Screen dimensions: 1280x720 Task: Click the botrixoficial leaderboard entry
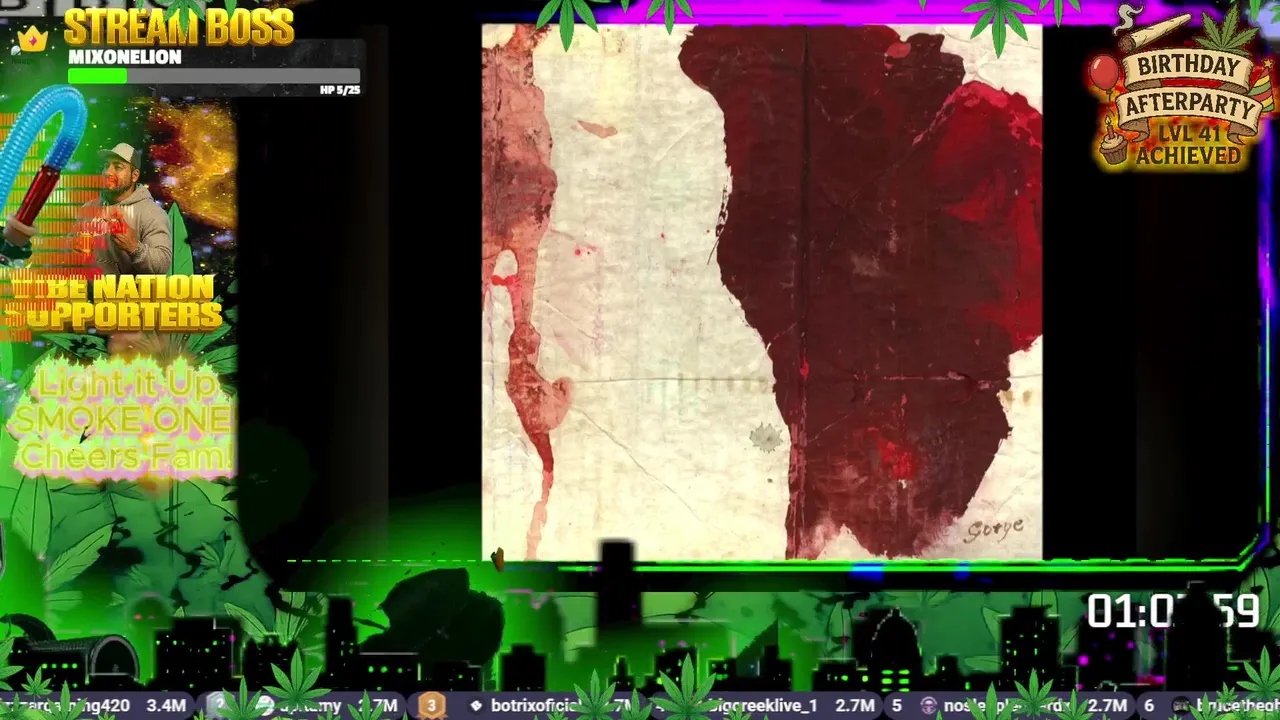coord(537,706)
